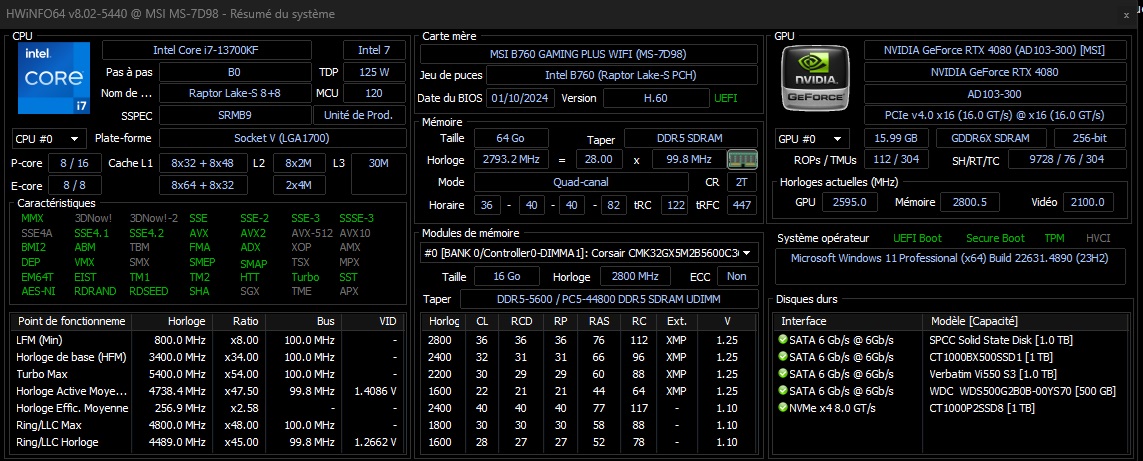Click the Intel Core i7 logo
This screenshot has width=1143, height=461.
[53, 78]
